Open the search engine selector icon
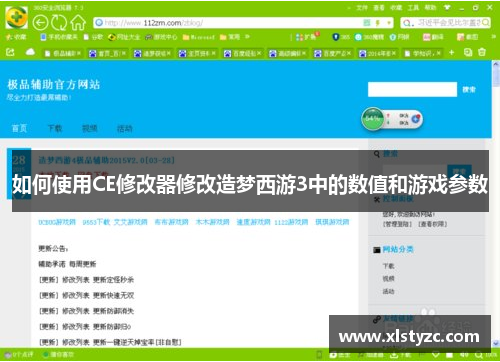 point(407,23)
